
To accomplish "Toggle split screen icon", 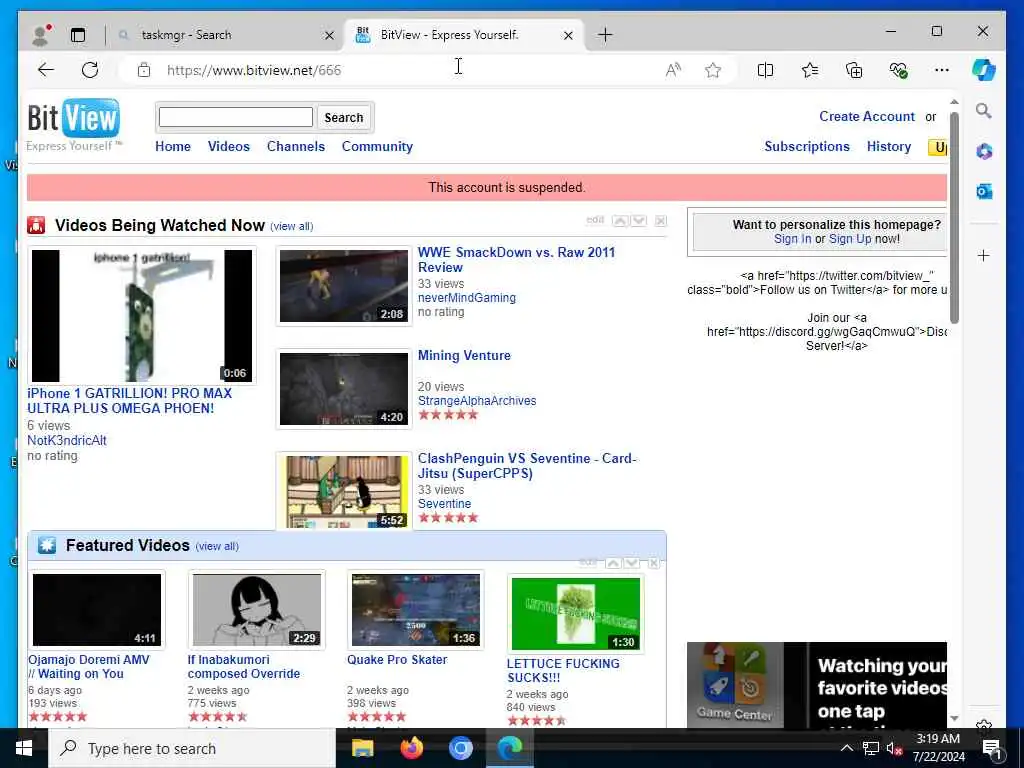I will pos(765,70).
